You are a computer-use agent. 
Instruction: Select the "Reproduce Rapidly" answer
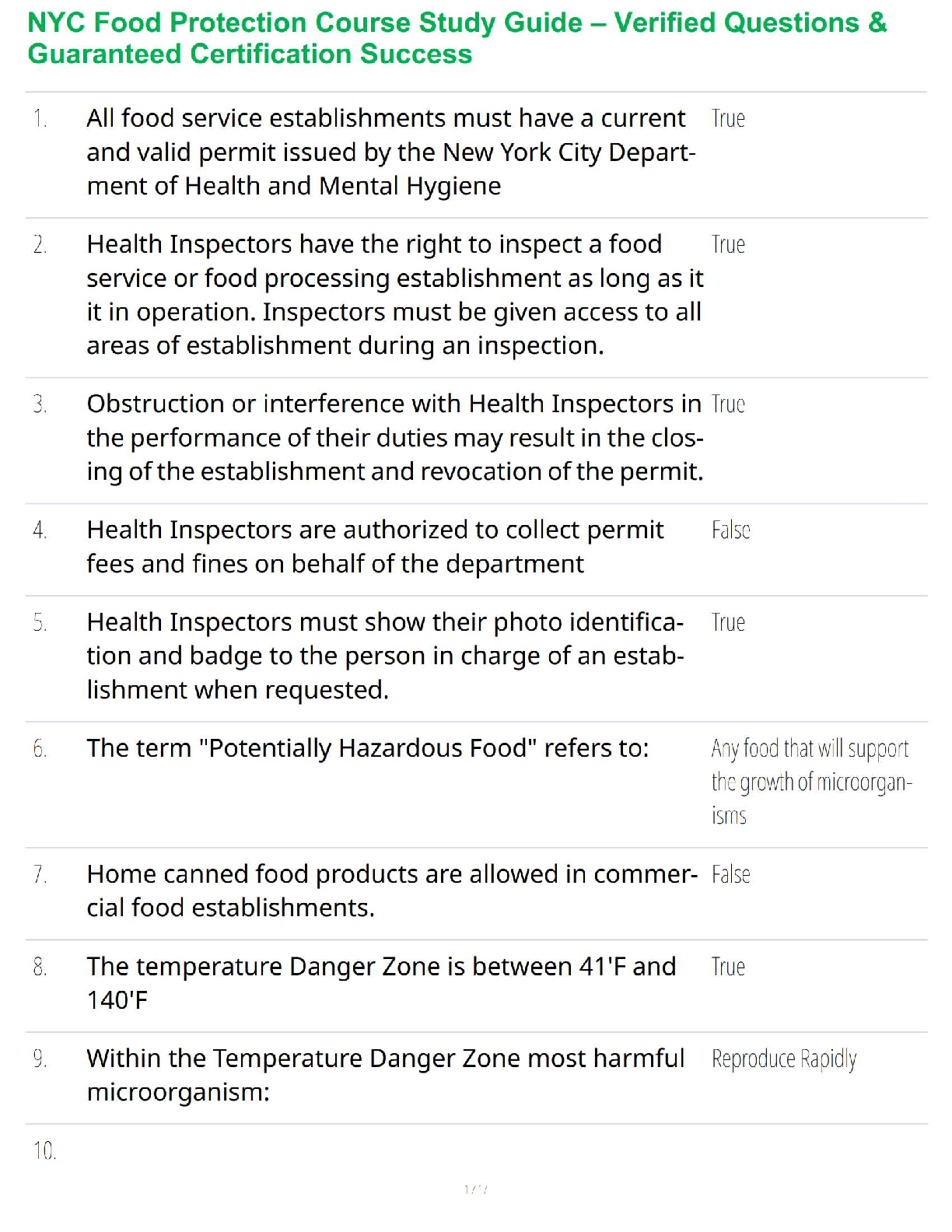pyautogui.click(x=783, y=1059)
